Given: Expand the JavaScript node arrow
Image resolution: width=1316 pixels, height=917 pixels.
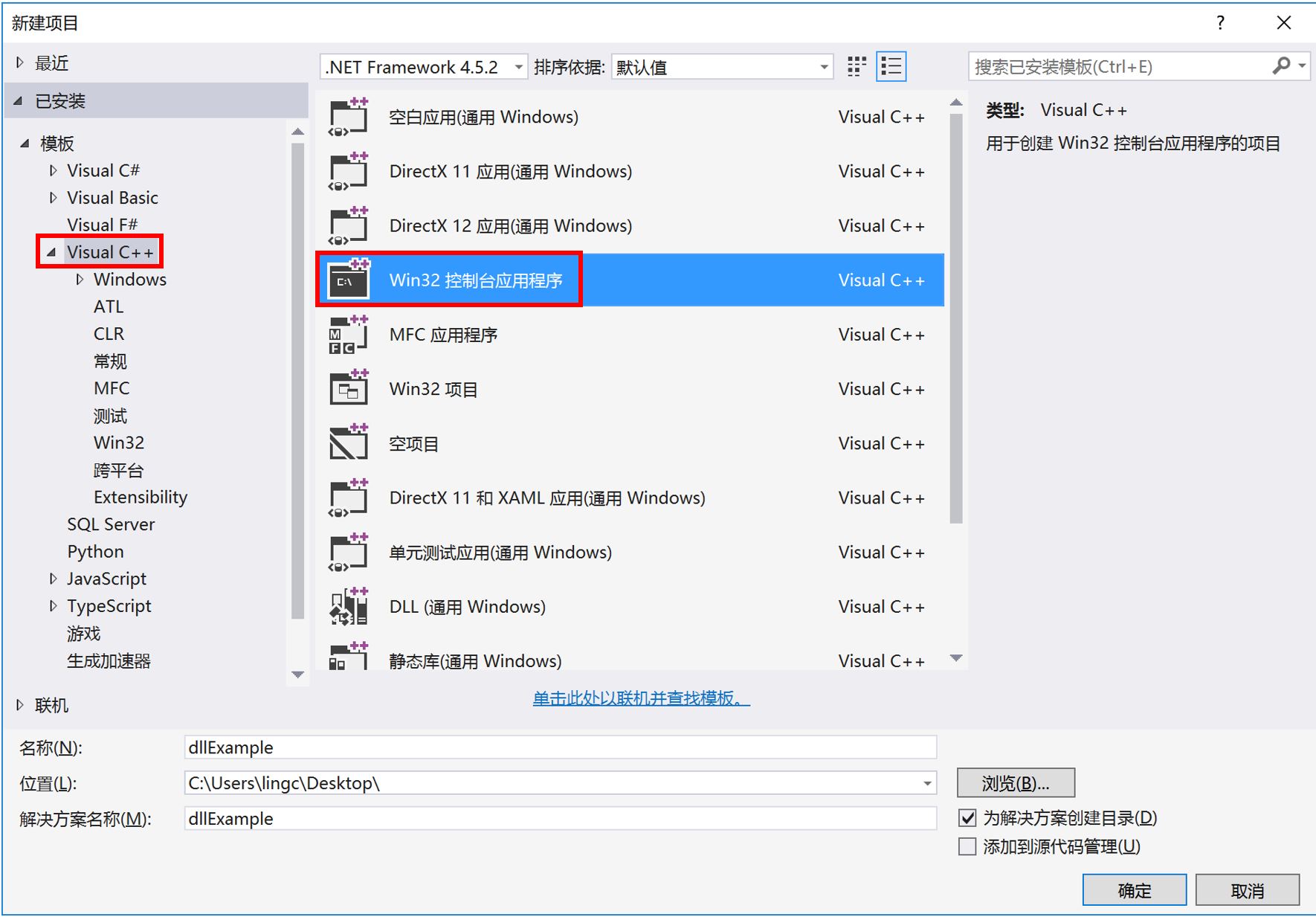Looking at the screenshot, I should pos(53,579).
